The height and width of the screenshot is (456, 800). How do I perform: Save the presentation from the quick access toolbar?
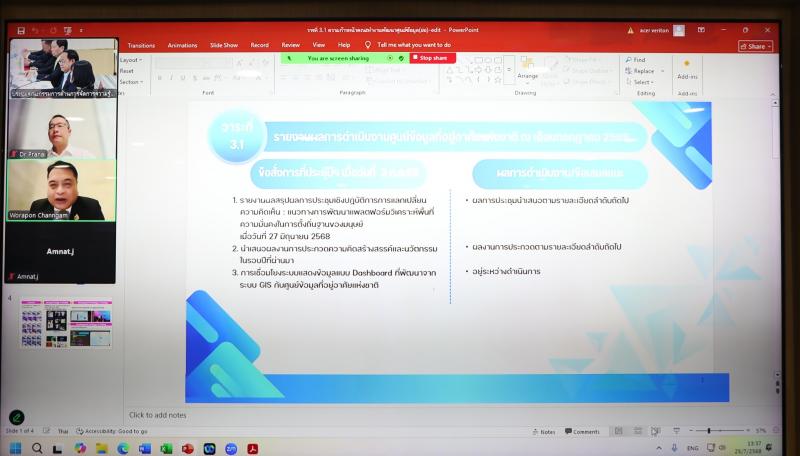21,31
